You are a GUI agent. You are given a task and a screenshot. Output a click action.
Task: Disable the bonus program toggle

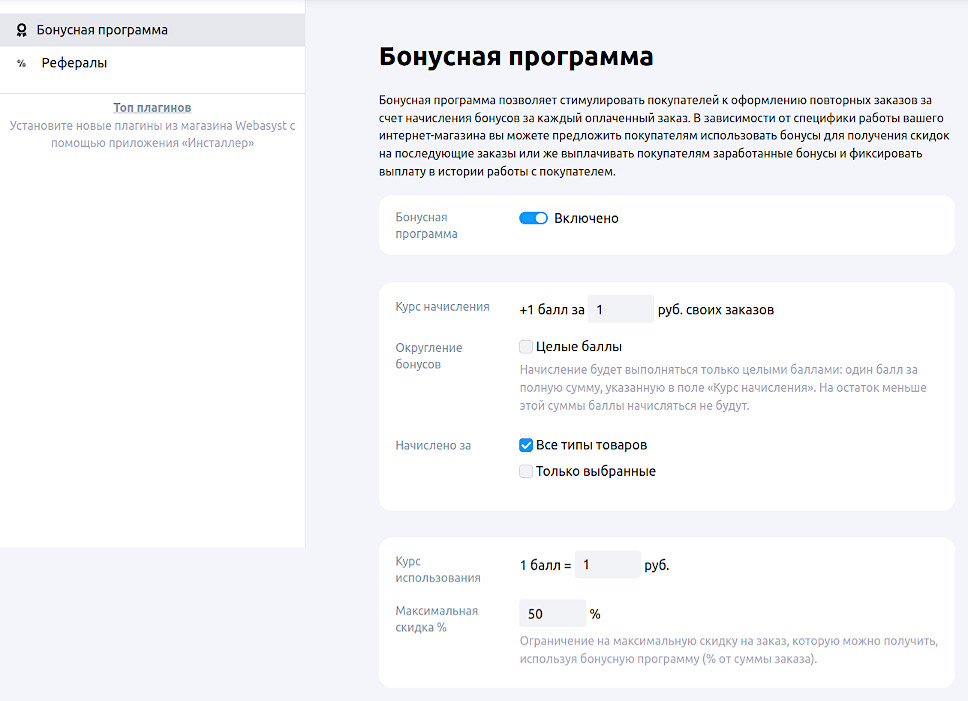coord(534,217)
